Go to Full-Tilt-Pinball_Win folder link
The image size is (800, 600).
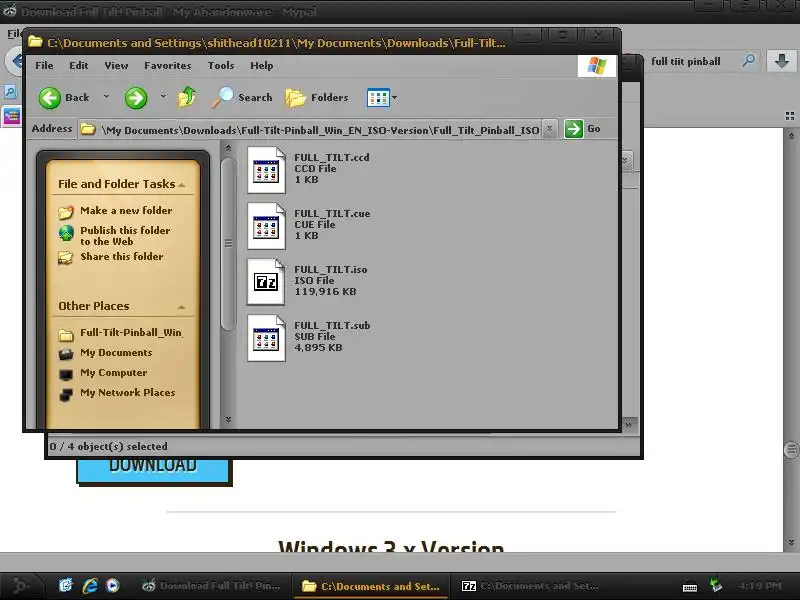[131, 333]
